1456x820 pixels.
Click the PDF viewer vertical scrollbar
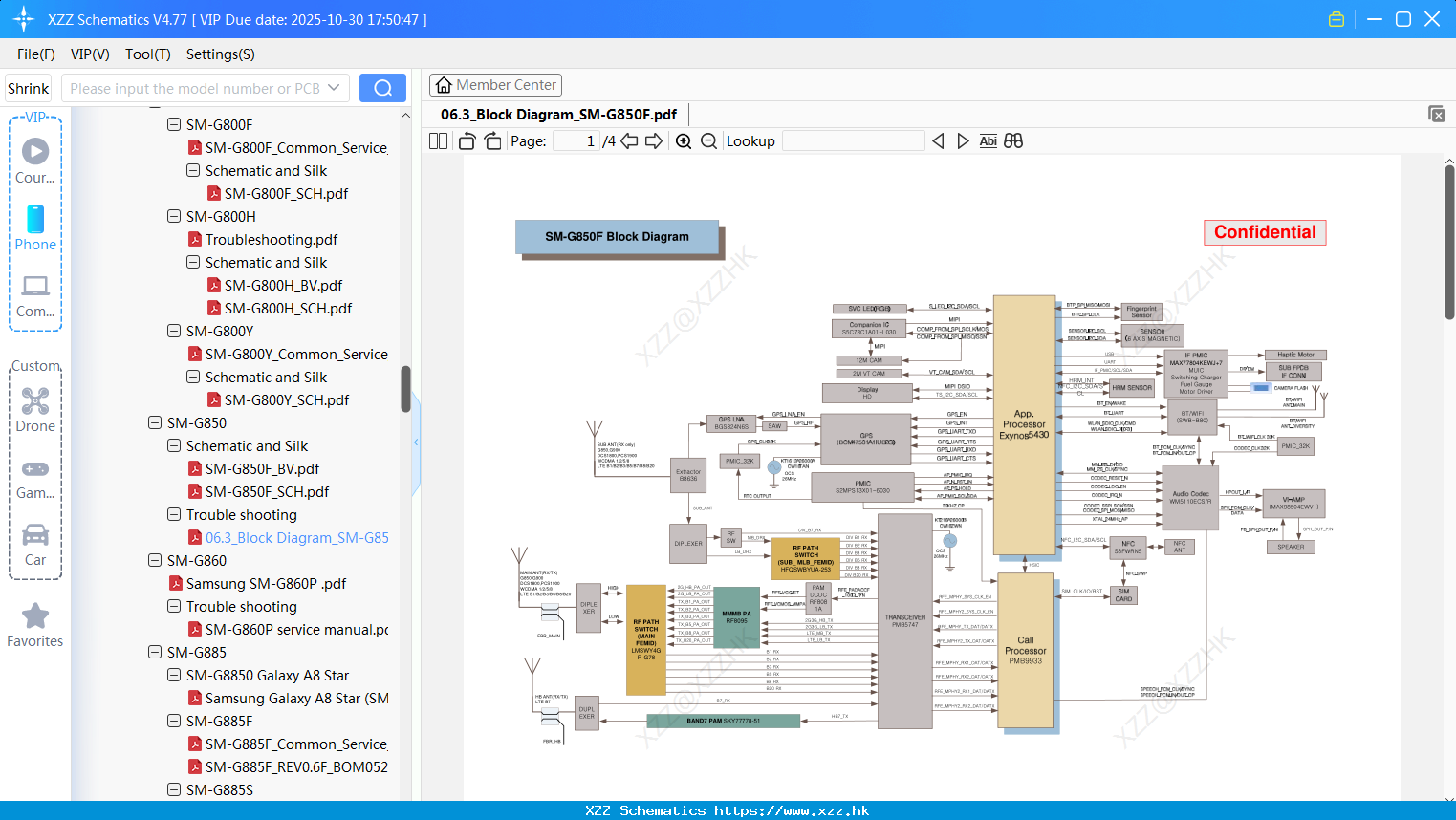point(1449,241)
